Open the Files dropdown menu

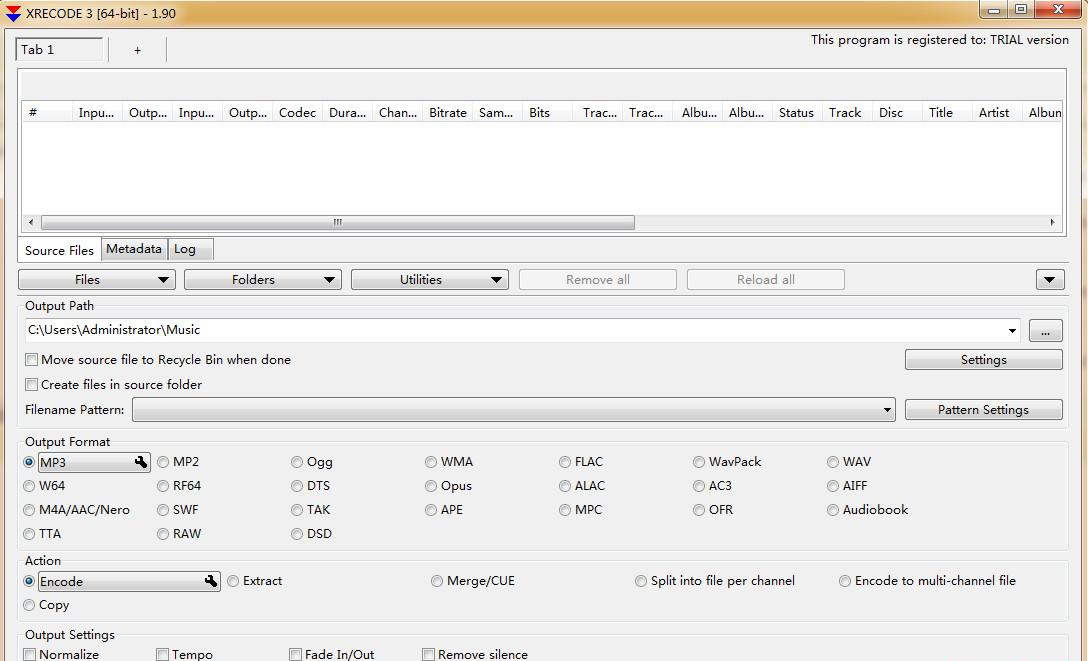pyautogui.click(x=96, y=280)
